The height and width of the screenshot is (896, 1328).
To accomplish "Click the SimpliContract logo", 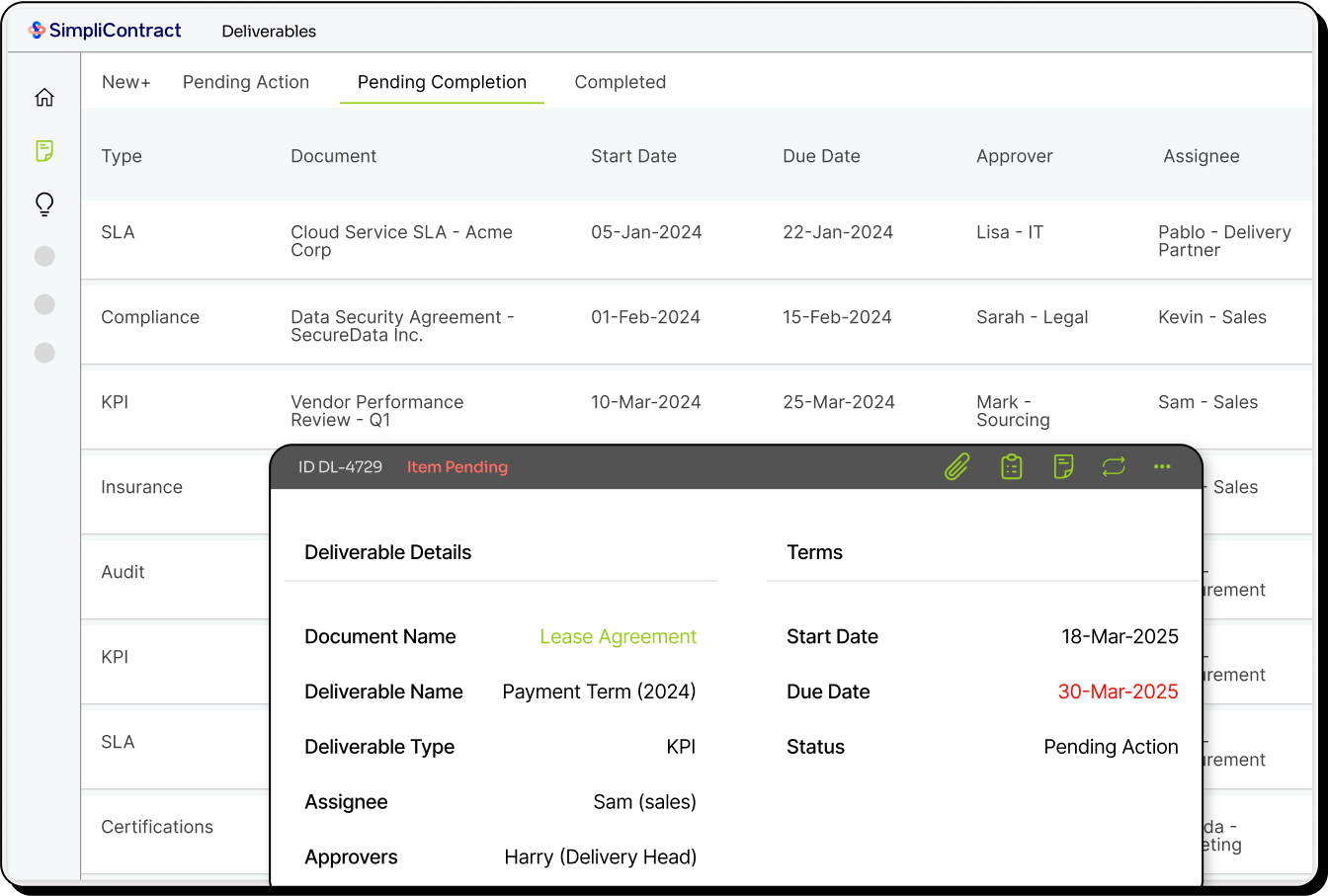I will [x=104, y=30].
